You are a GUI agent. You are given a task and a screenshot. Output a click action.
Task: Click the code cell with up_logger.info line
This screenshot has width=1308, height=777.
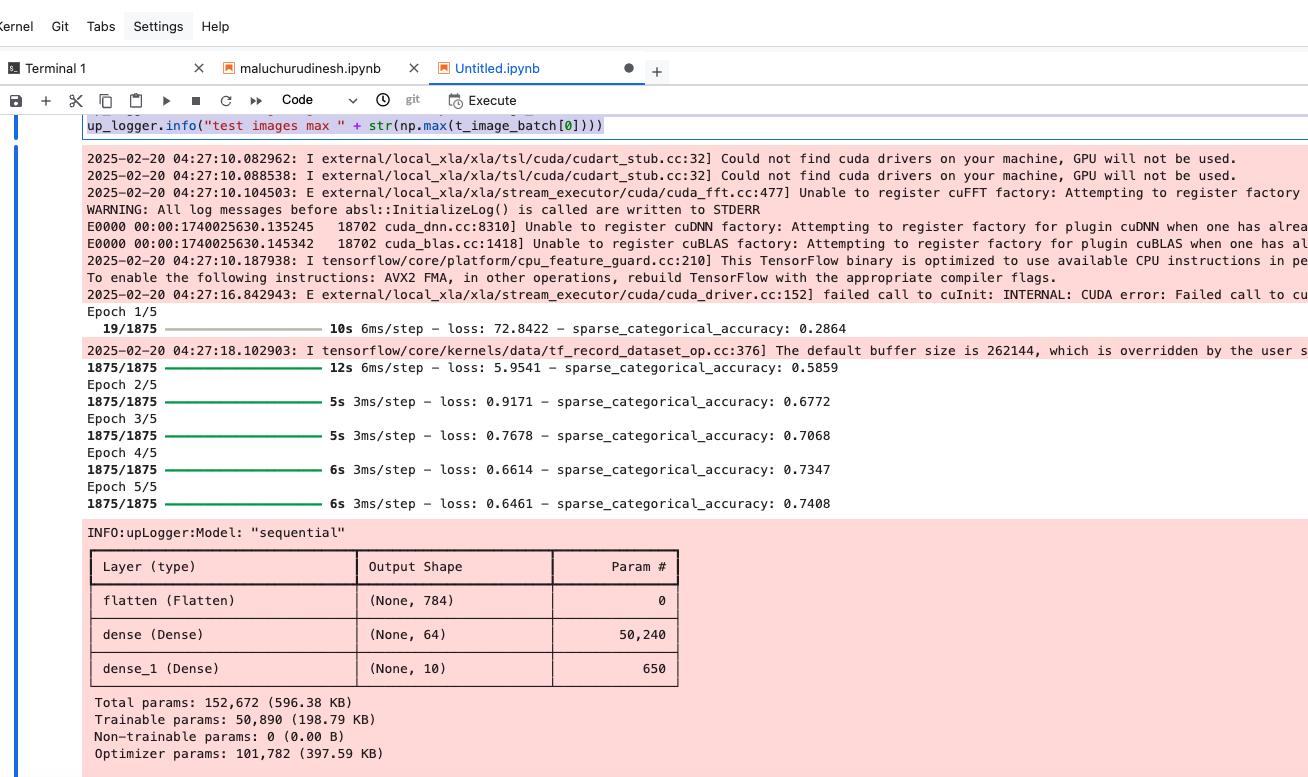[345, 126]
